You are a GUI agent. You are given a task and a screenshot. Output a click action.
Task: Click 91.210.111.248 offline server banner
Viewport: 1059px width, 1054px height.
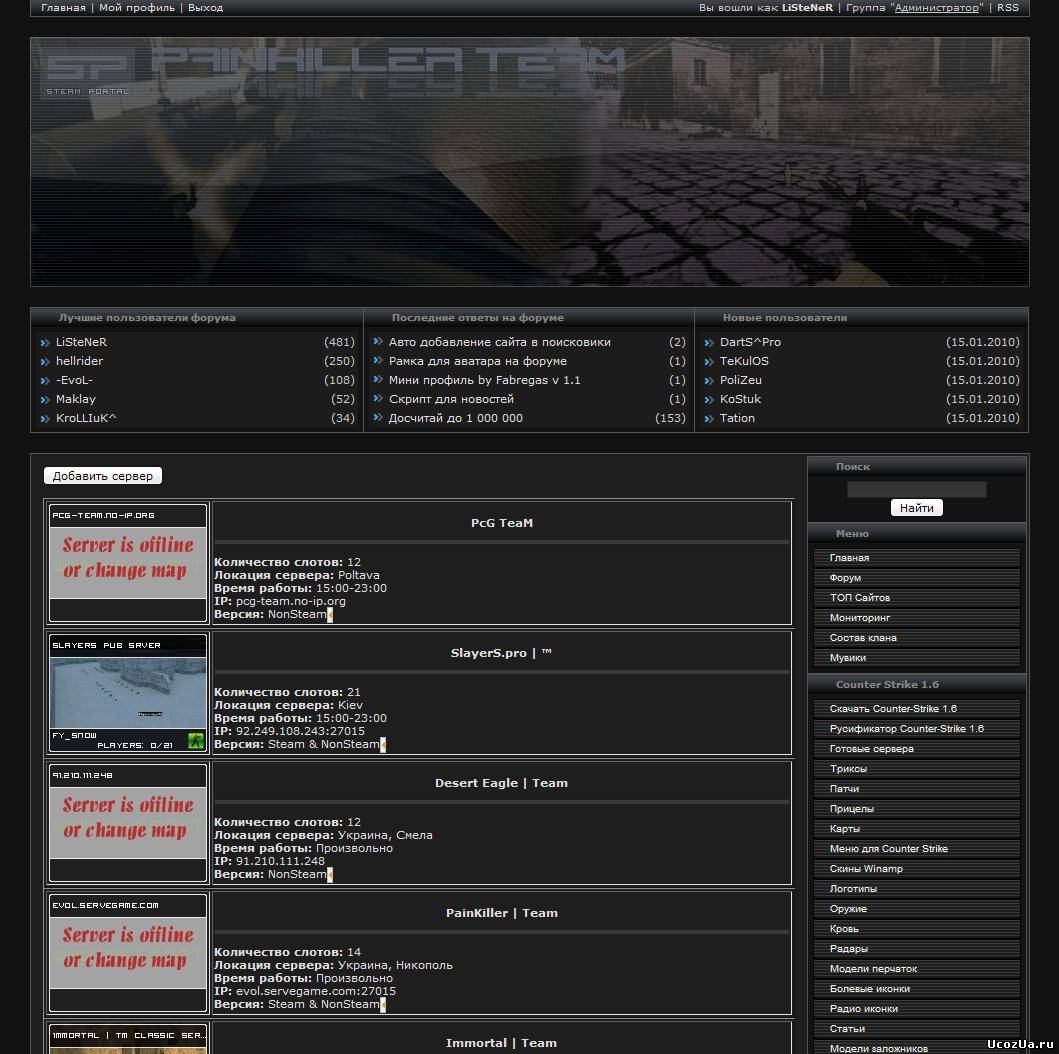tap(128, 822)
